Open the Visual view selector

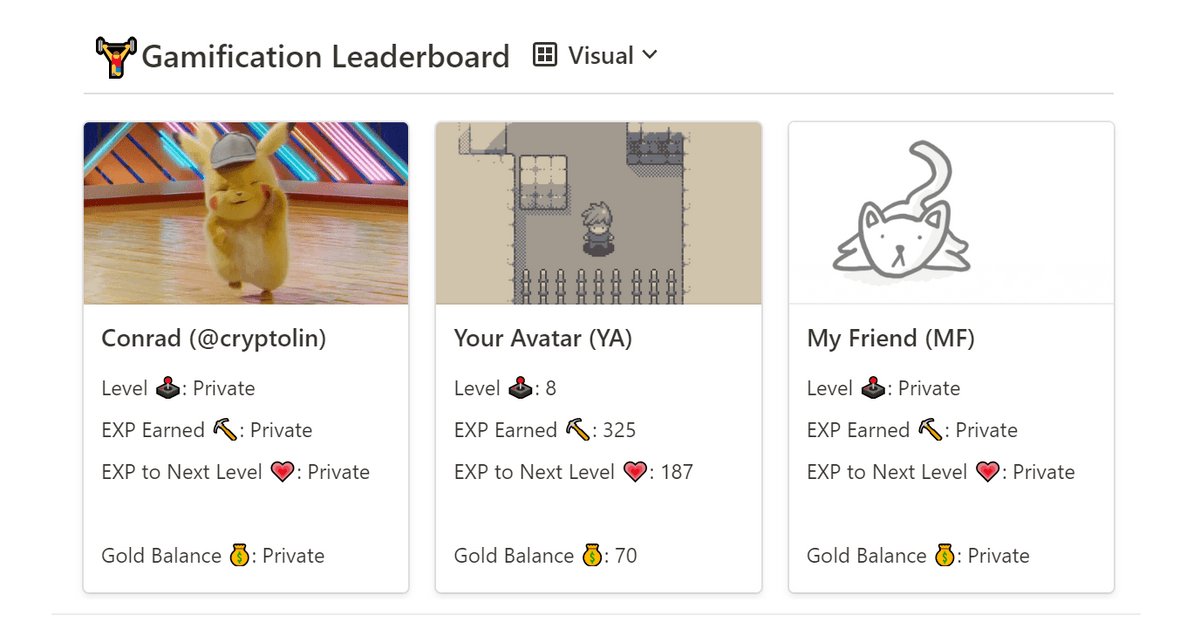point(596,55)
